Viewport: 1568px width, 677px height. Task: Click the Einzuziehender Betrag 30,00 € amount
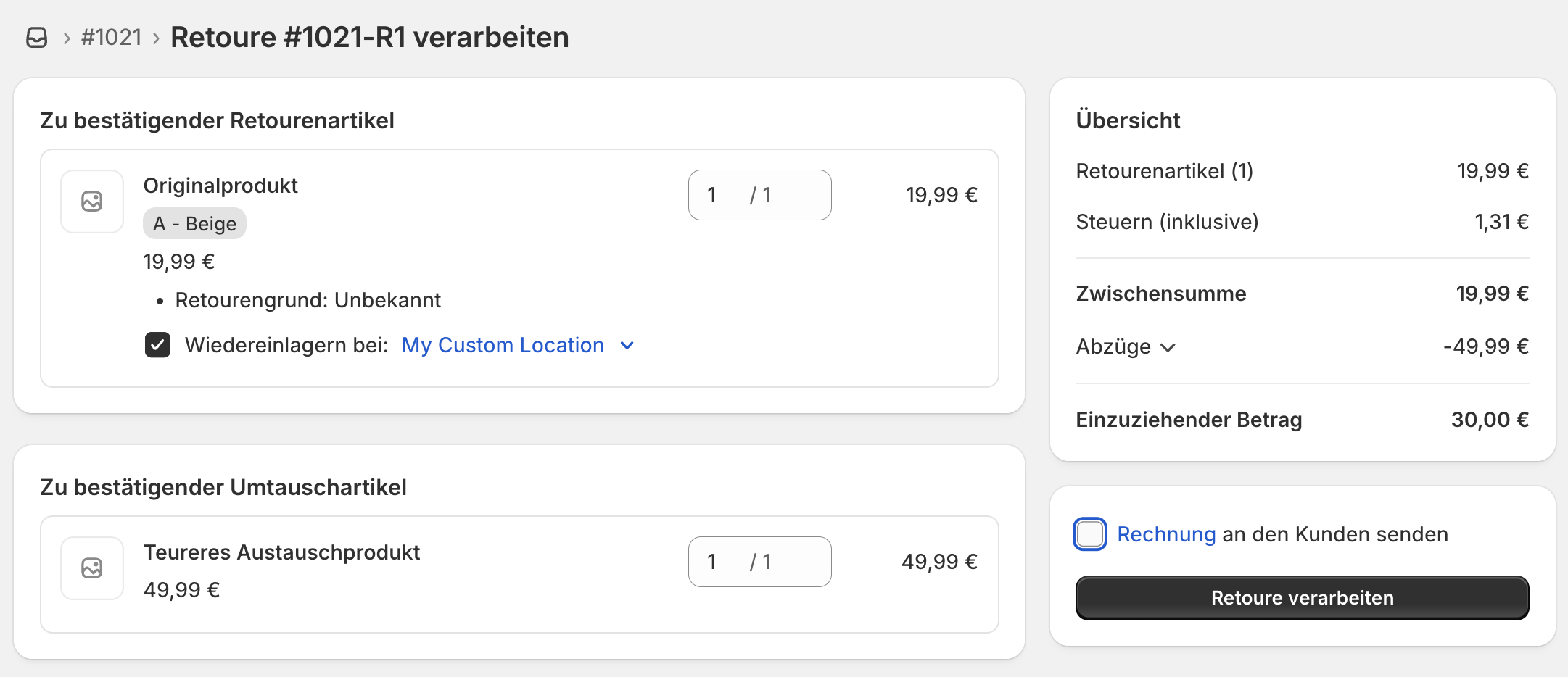click(x=1489, y=420)
